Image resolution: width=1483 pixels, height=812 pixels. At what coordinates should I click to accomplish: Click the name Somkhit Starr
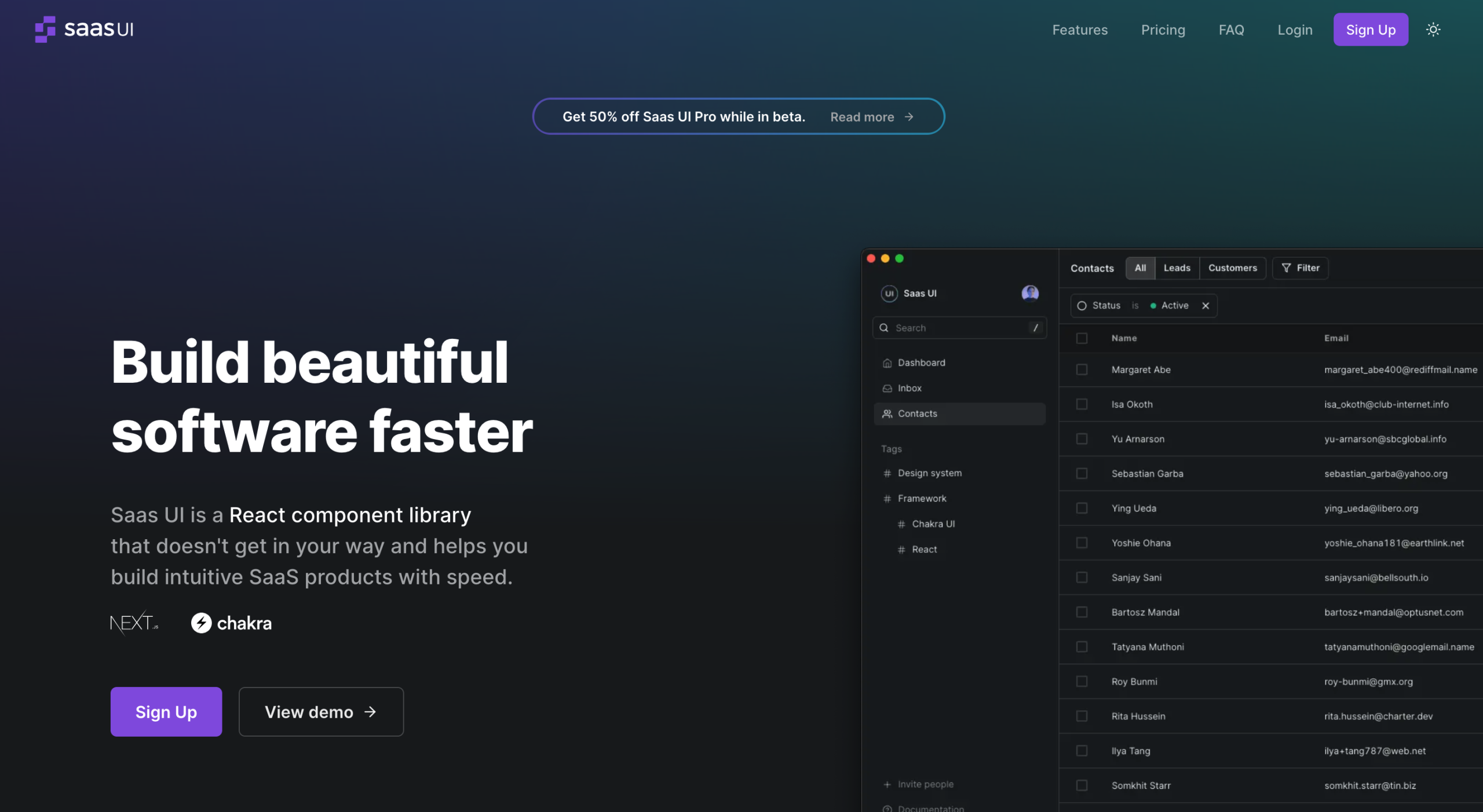click(x=1141, y=786)
